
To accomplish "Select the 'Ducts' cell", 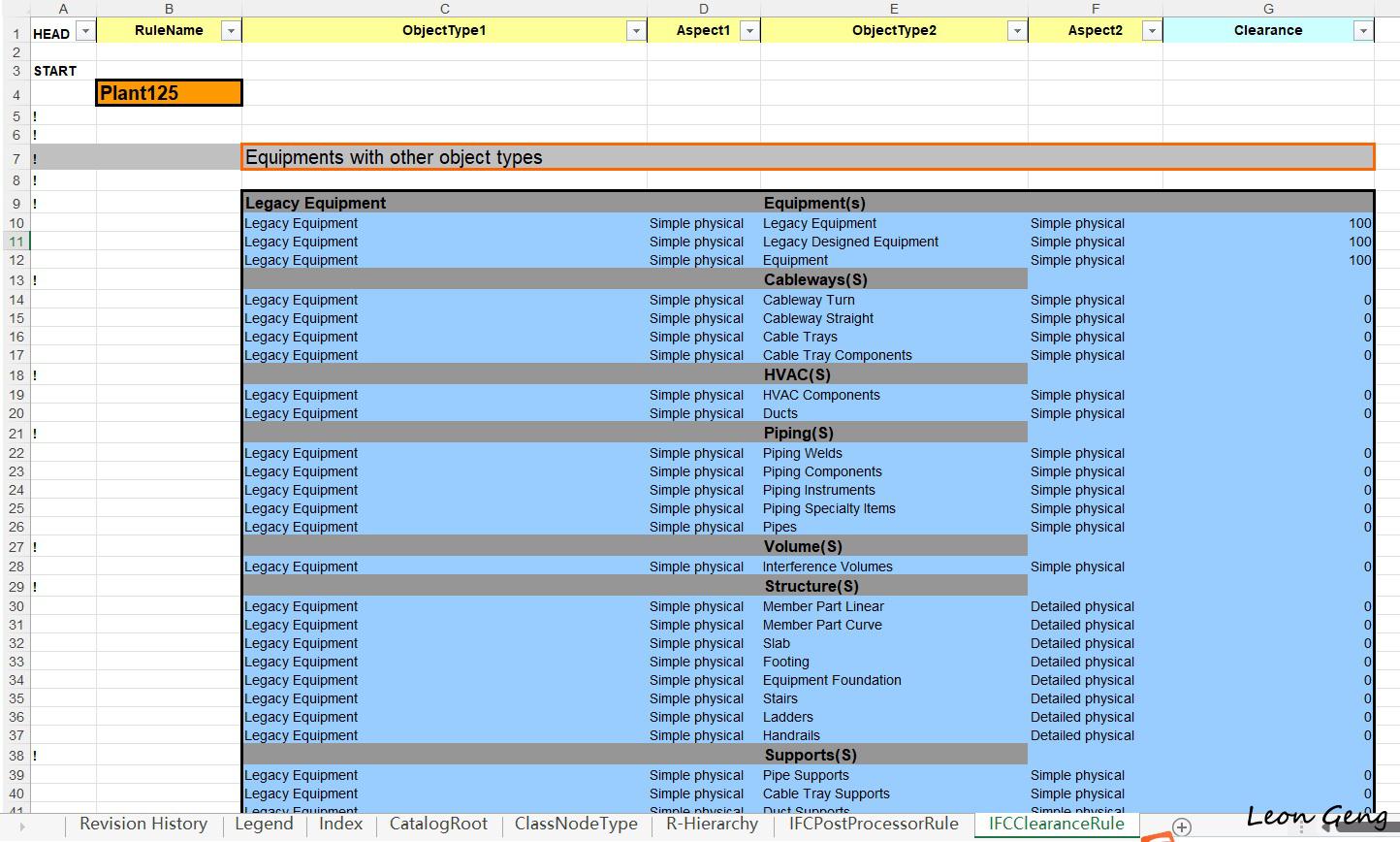I will point(894,413).
